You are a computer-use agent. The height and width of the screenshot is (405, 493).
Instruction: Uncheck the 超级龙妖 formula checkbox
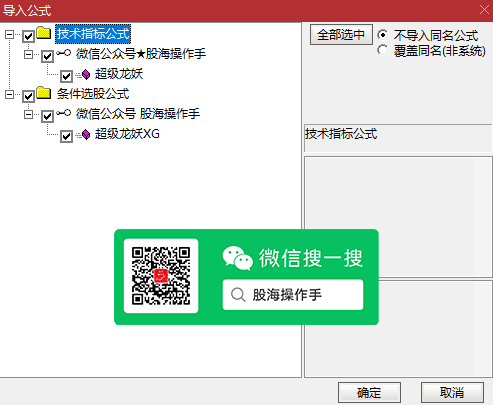point(66,76)
